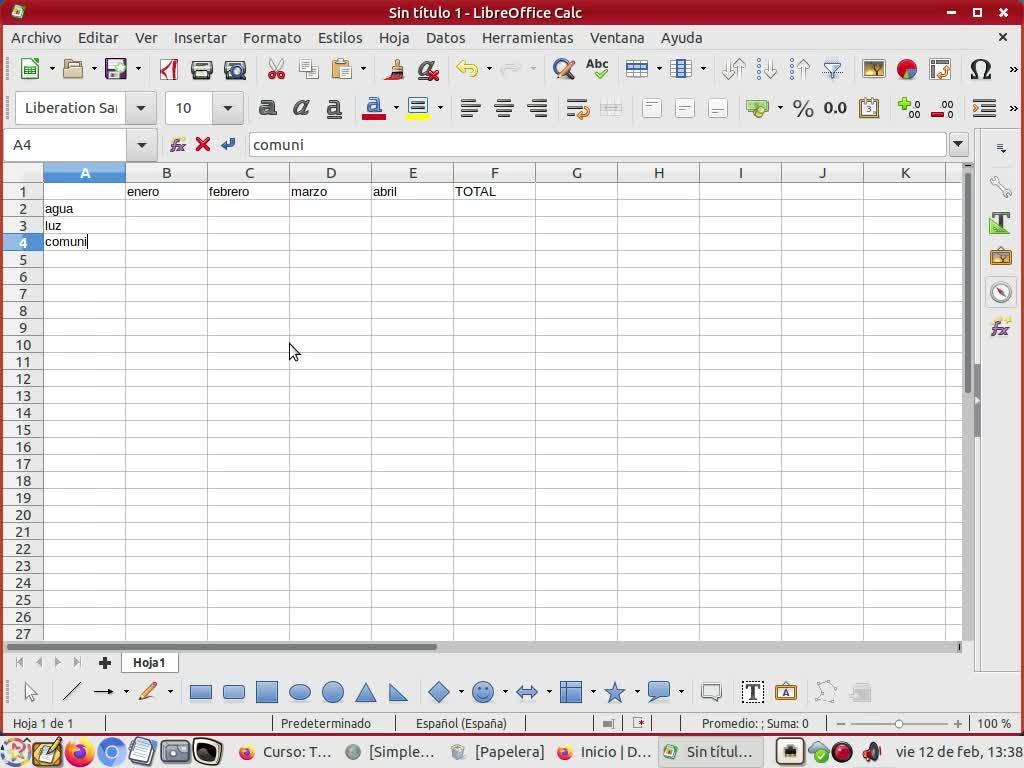
Task: Toggle Align Top vertical alignment
Action: pyautogui.click(x=651, y=108)
